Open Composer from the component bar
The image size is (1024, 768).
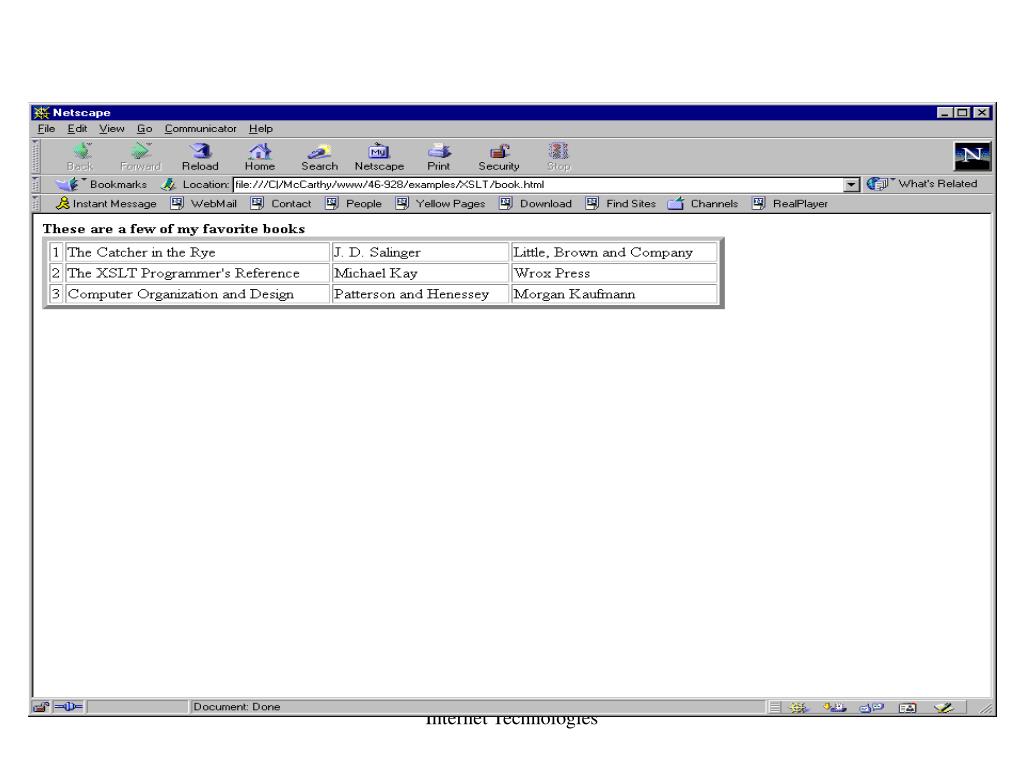tap(944, 707)
